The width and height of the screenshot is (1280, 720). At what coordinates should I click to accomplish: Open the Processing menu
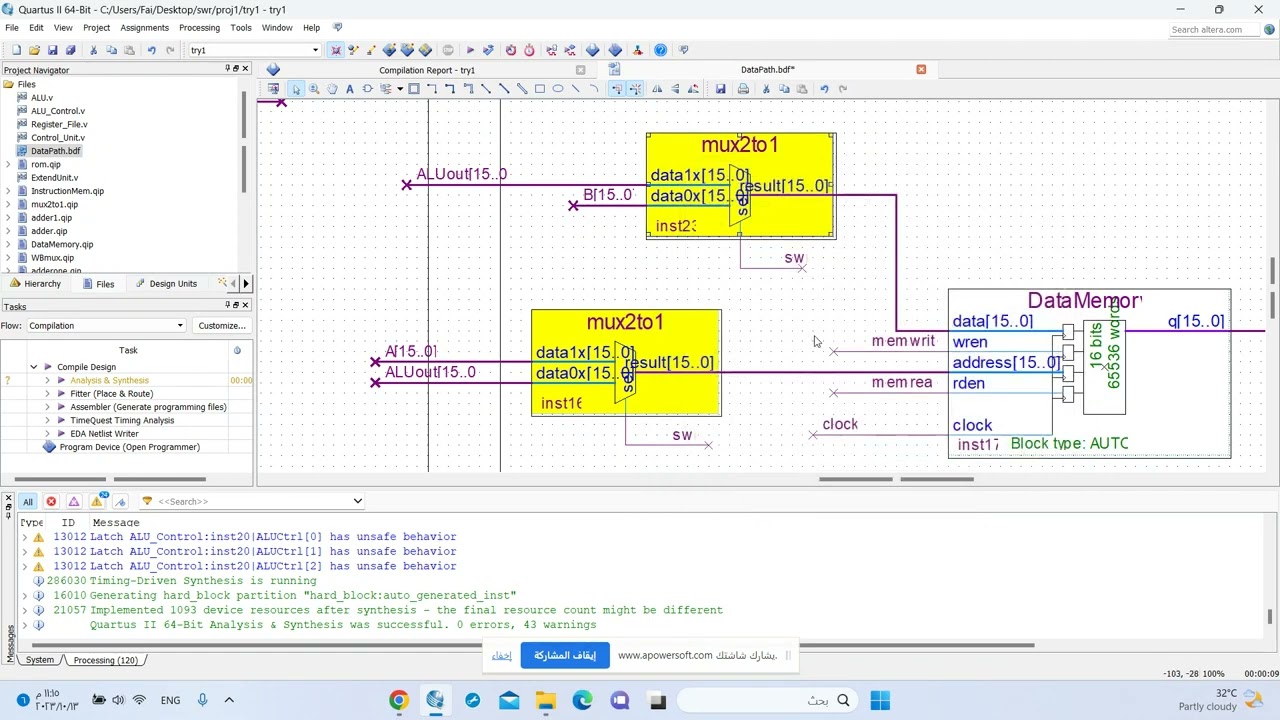199,28
